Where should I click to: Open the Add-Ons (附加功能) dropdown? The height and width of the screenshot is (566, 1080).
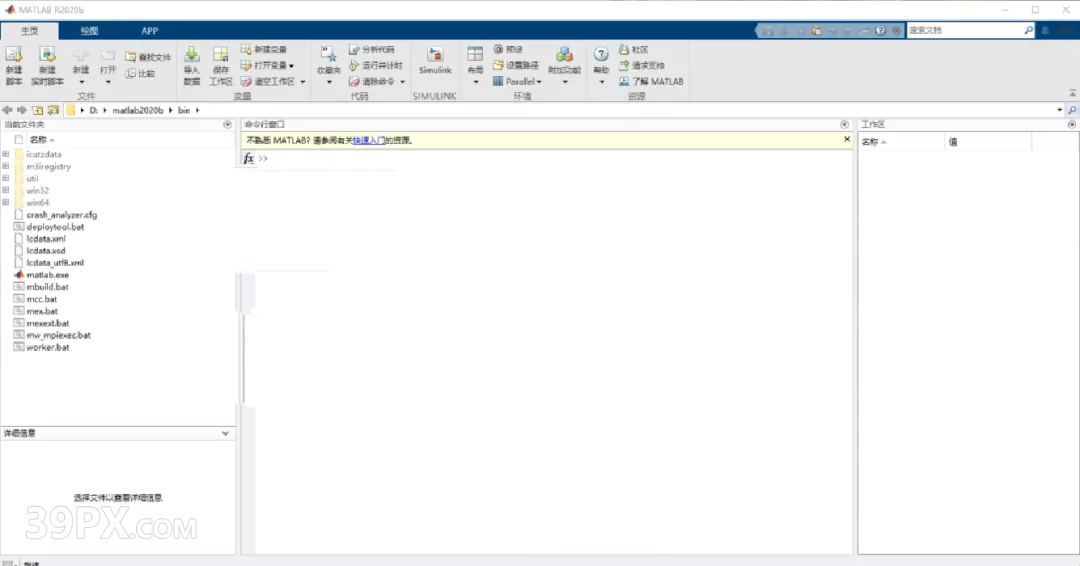(565, 82)
